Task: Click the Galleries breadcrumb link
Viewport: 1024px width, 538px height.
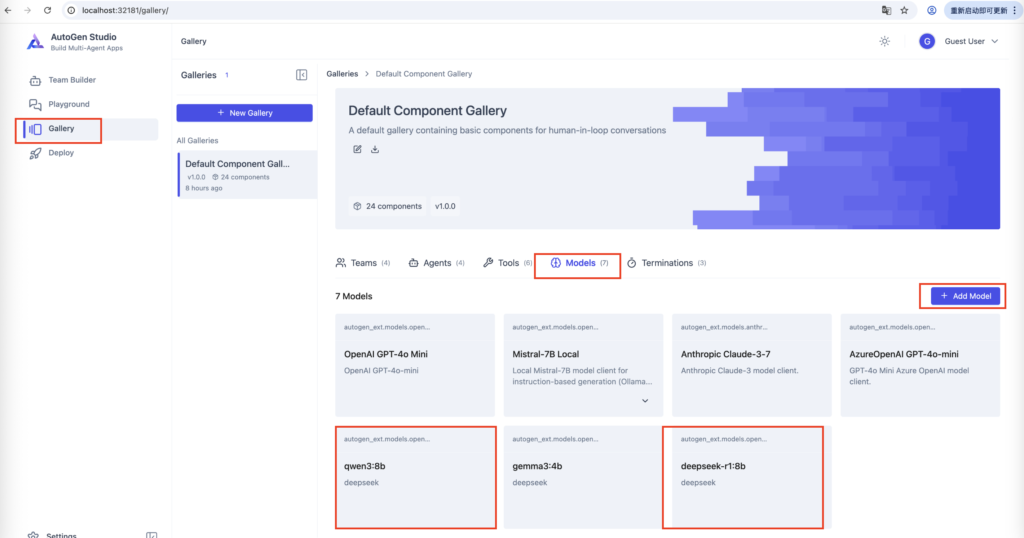Action: [x=342, y=74]
